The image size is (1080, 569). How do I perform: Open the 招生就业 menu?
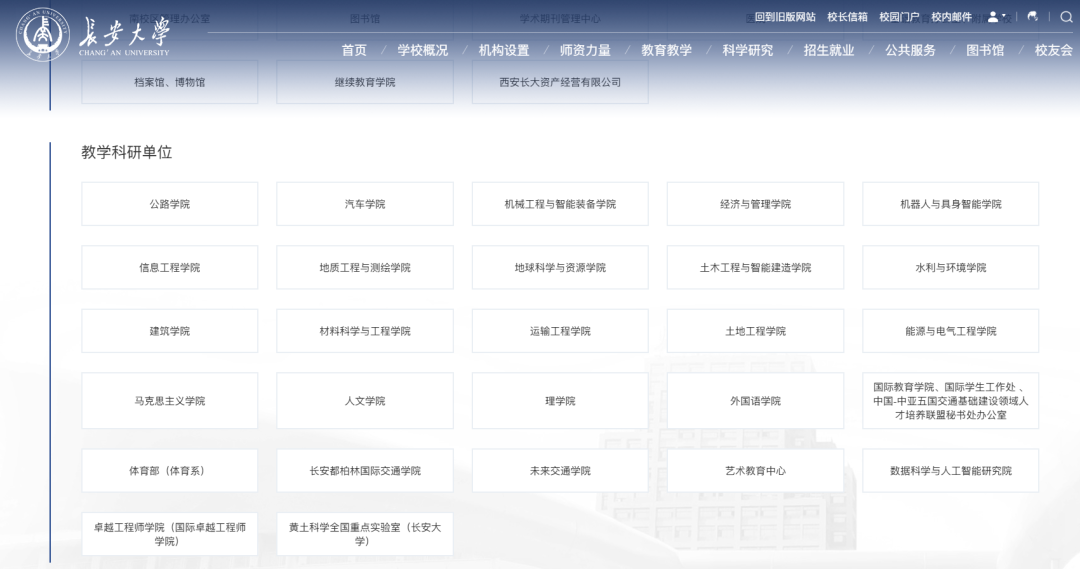pyautogui.click(x=829, y=50)
